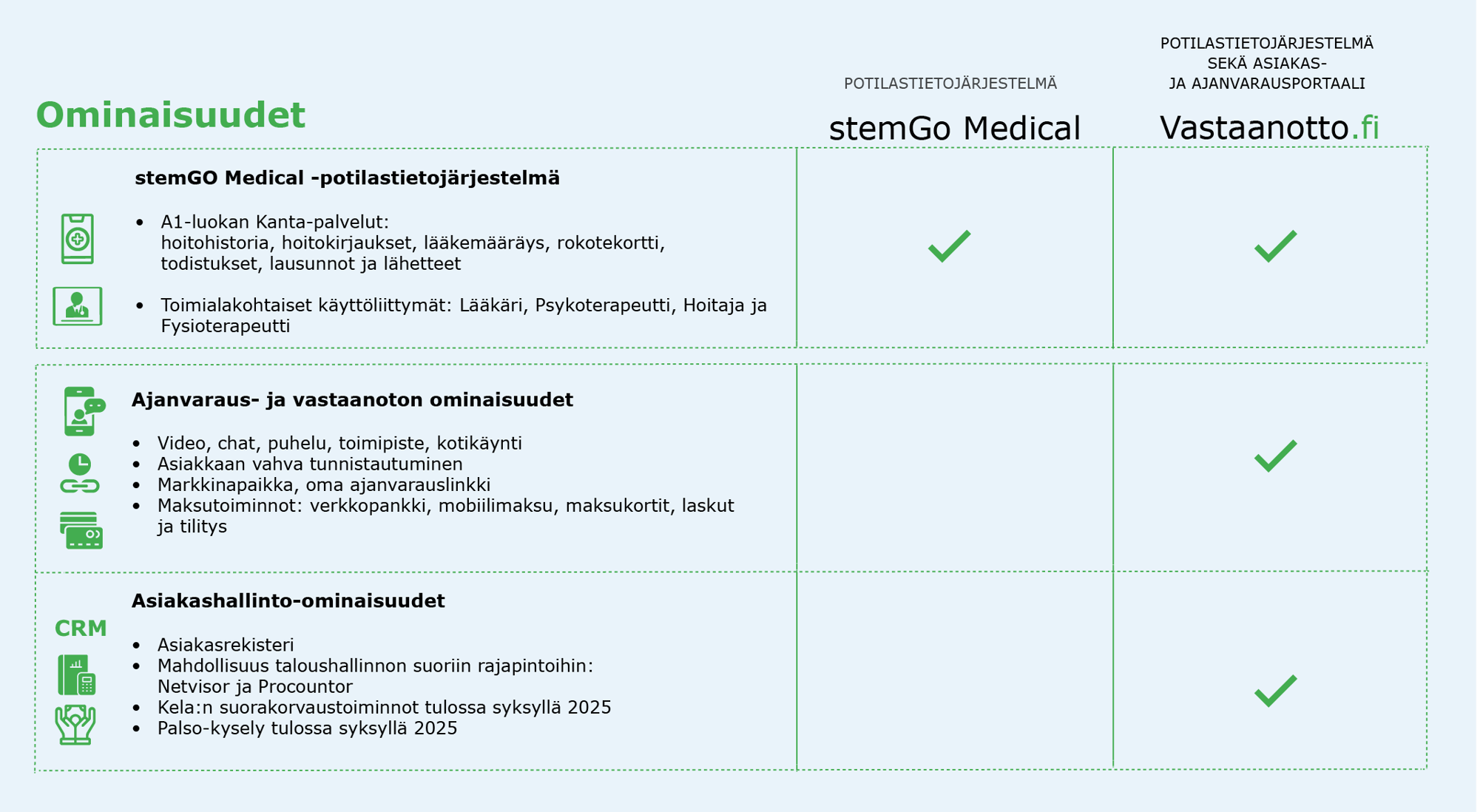The image size is (1480, 812).
Task: Click stemGo Medical checkmark in first row
Action: click(x=949, y=246)
